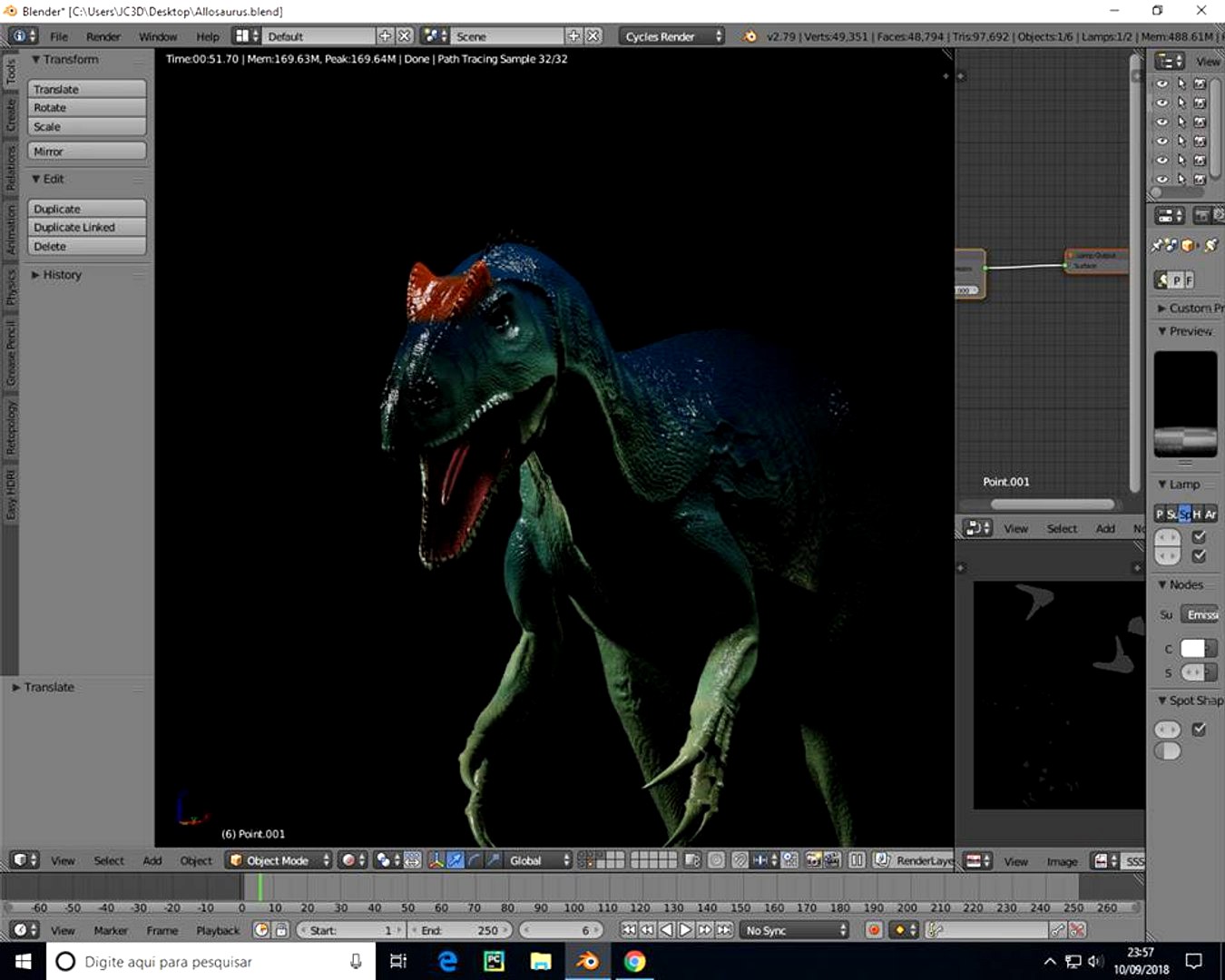Toggle selectability arrow of first outliner row
This screenshot has height=980, width=1225.
point(1181,83)
